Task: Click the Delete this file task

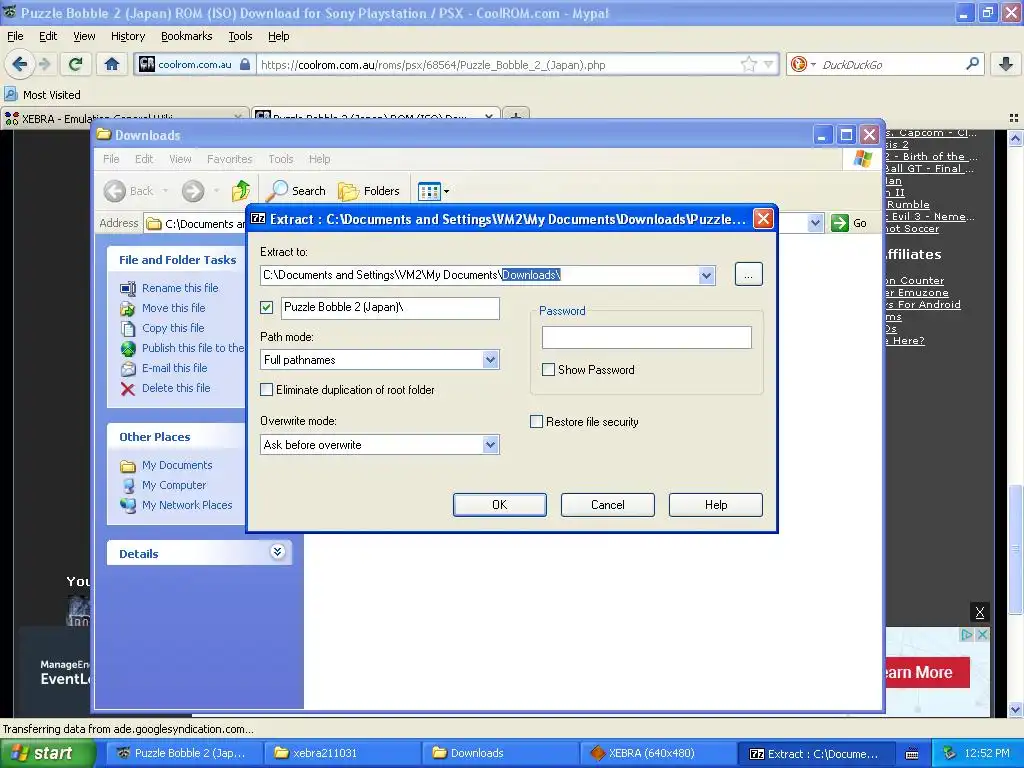Action: pos(176,388)
